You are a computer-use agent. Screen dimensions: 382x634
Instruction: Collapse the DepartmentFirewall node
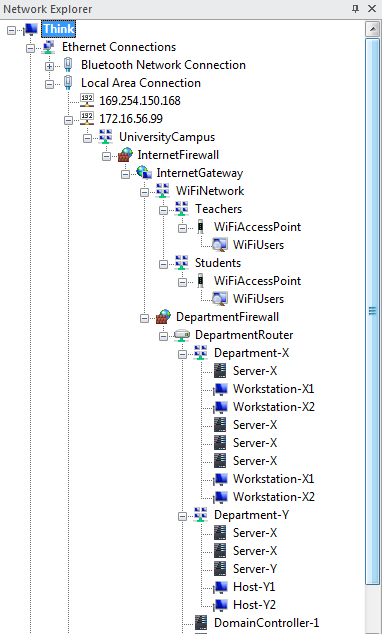coord(144,318)
